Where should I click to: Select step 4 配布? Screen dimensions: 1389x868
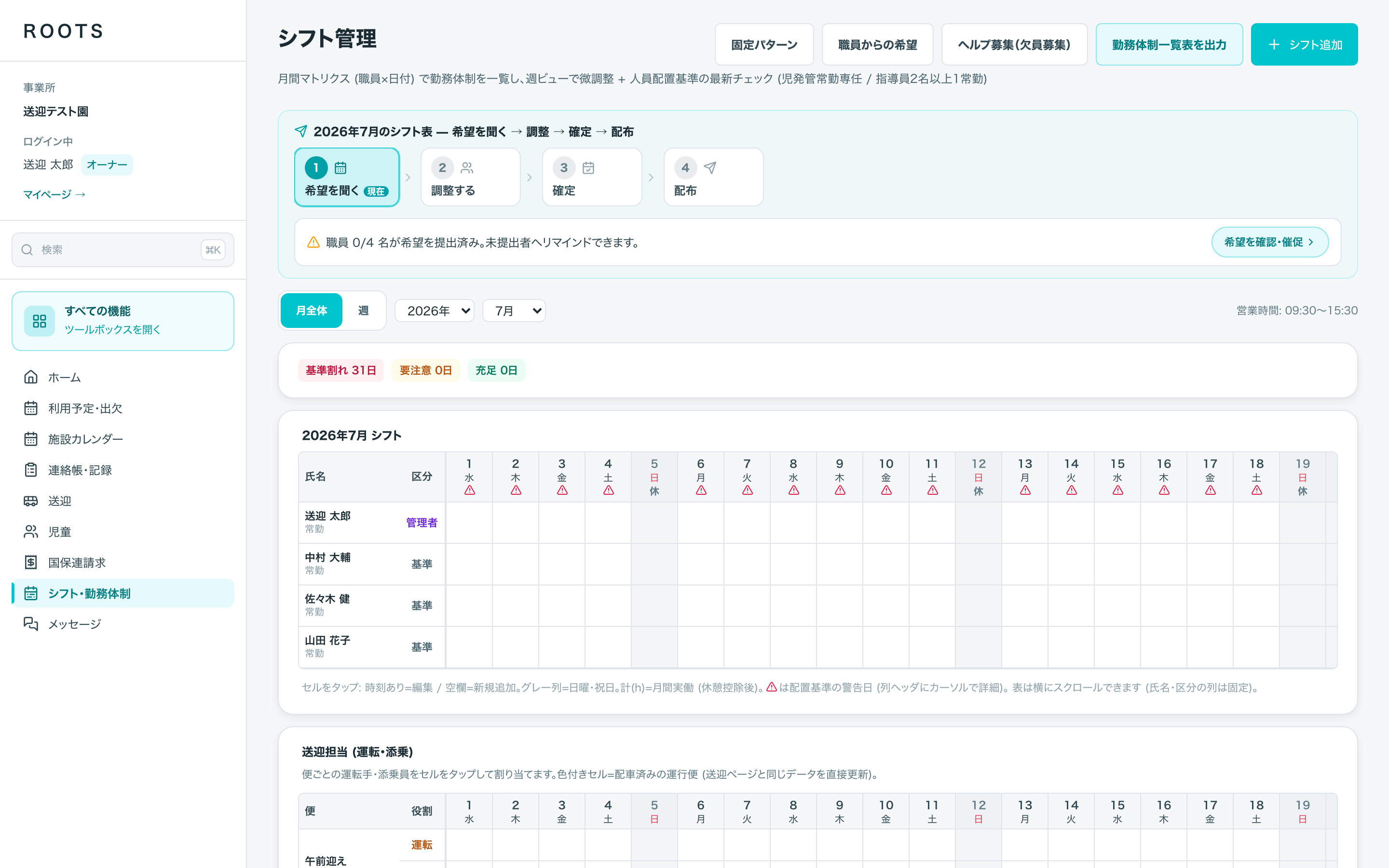[x=713, y=177]
